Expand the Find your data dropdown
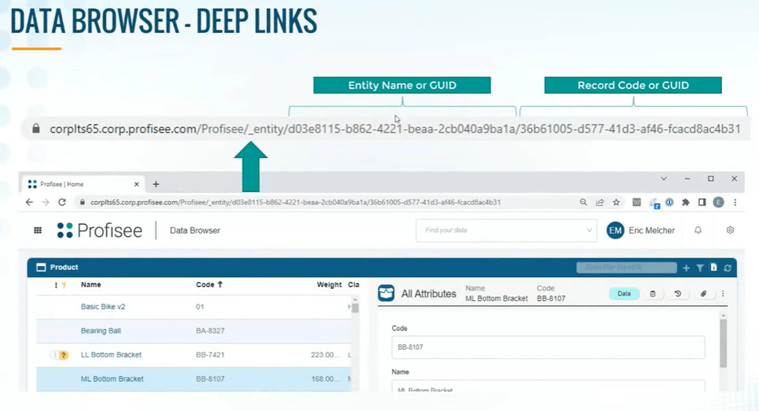This screenshot has width=759, height=411. pos(589,230)
